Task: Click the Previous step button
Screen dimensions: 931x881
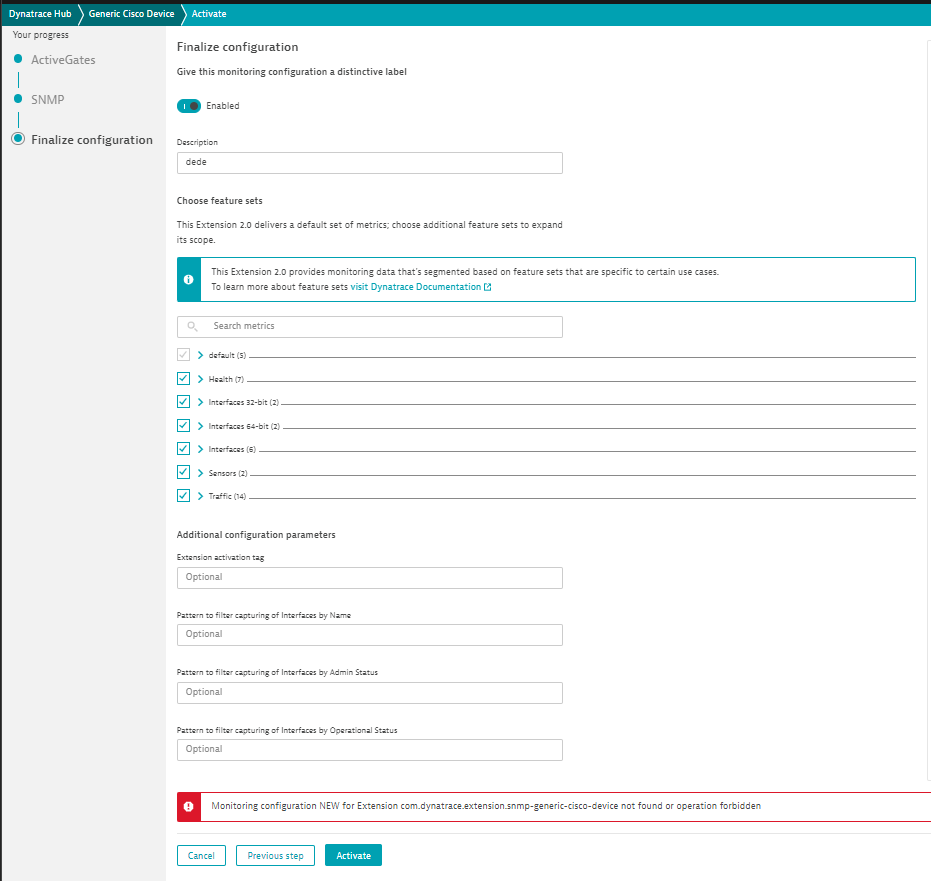Action: pos(275,856)
